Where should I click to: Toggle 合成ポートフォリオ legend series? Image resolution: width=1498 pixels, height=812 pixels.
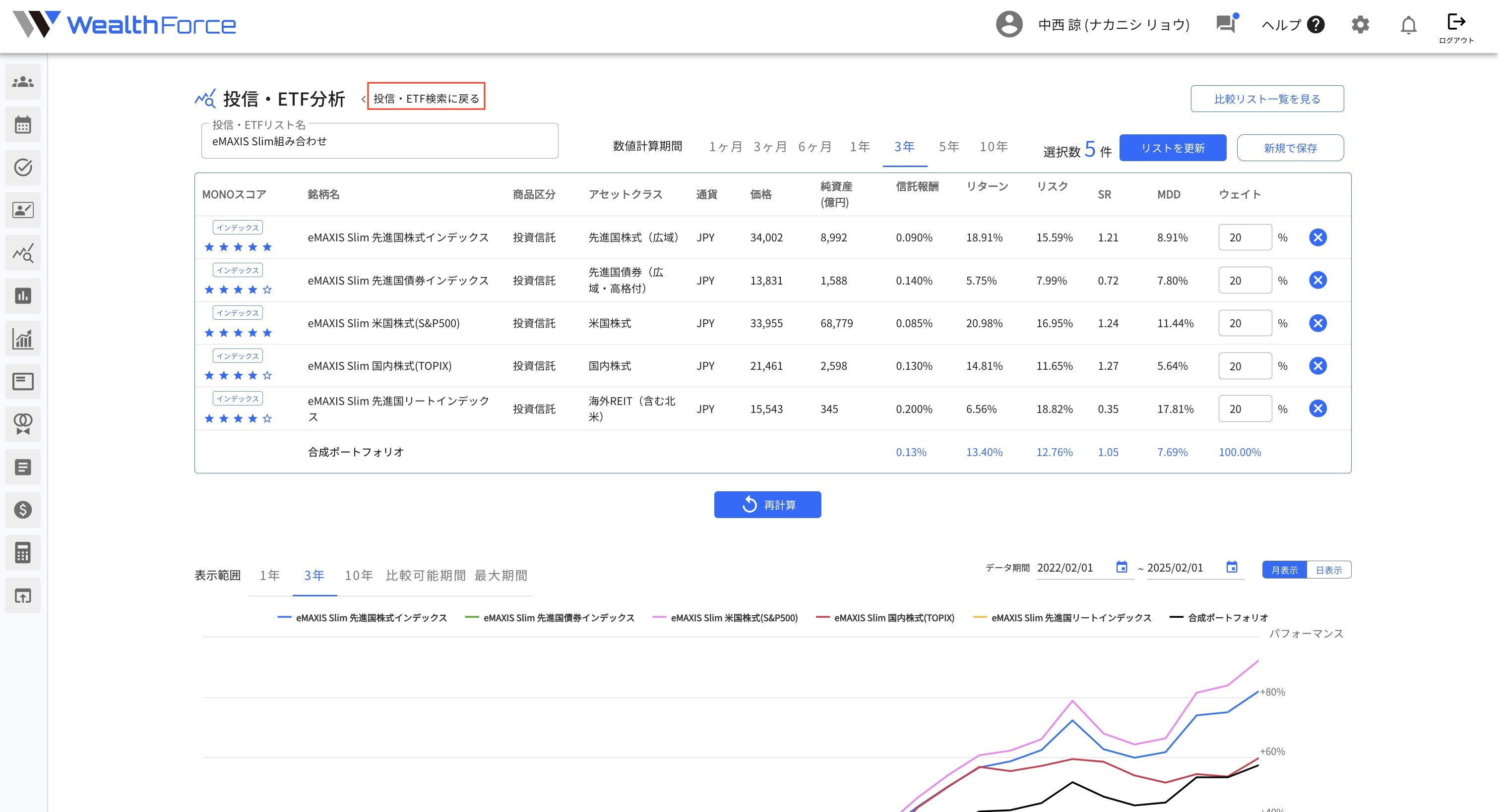(x=1227, y=617)
